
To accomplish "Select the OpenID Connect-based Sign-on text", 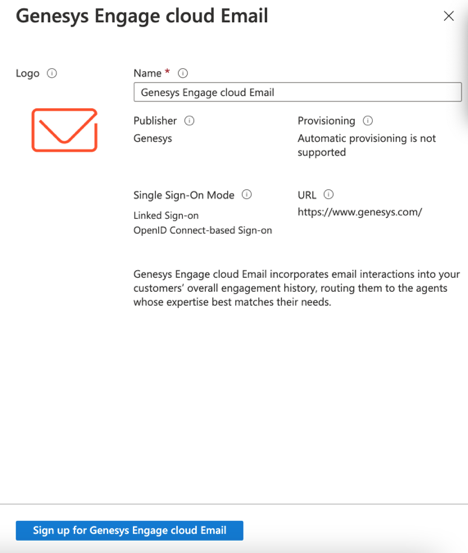I will tap(203, 230).
